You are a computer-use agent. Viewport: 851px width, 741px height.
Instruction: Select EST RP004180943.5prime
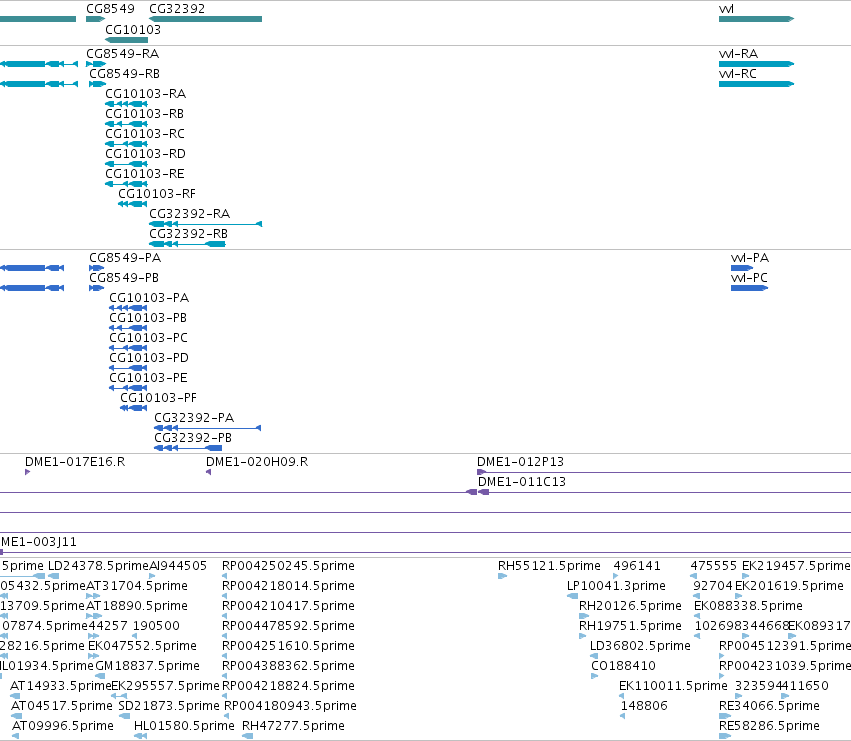[290, 707]
